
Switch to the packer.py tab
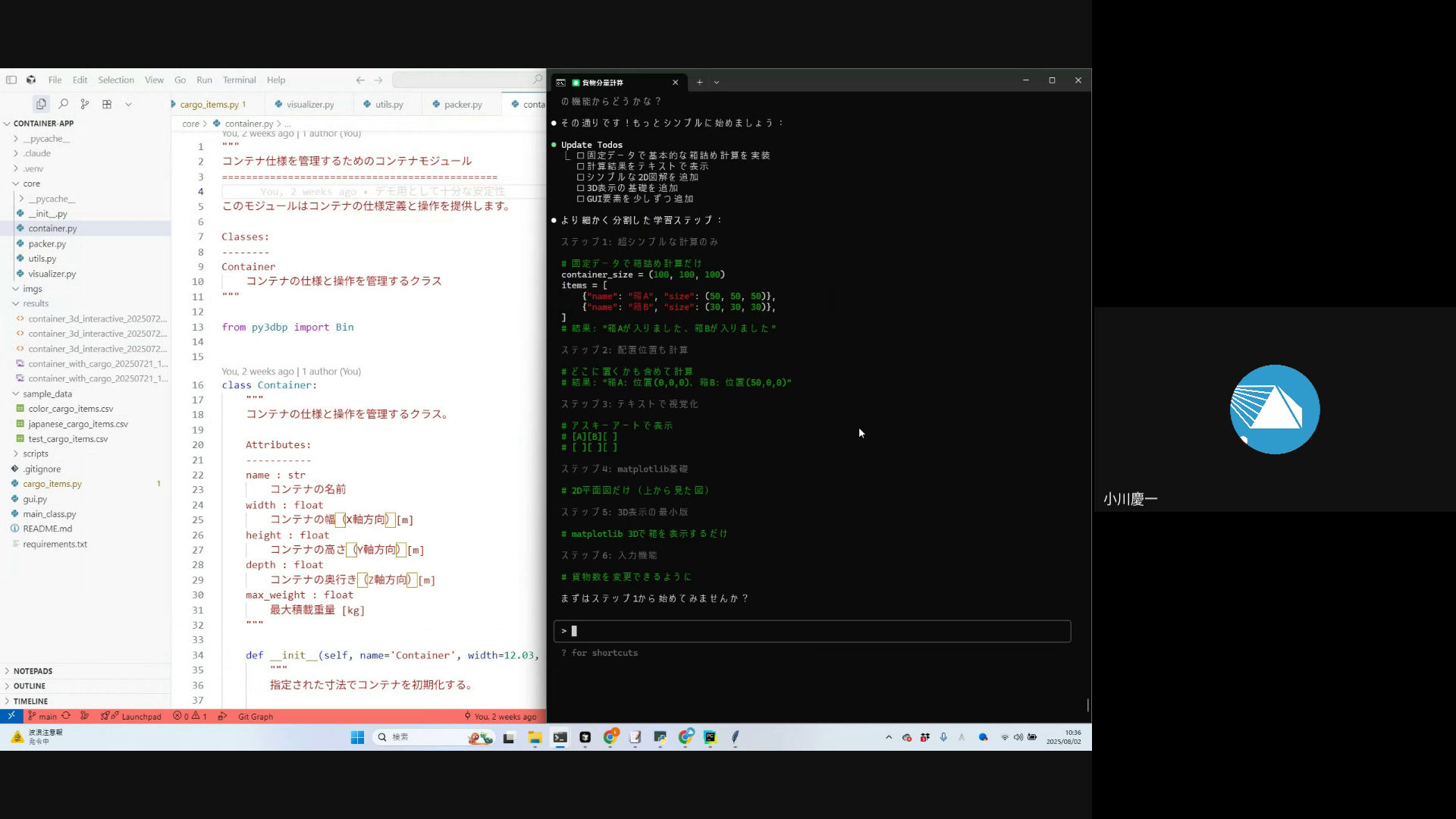click(x=462, y=105)
